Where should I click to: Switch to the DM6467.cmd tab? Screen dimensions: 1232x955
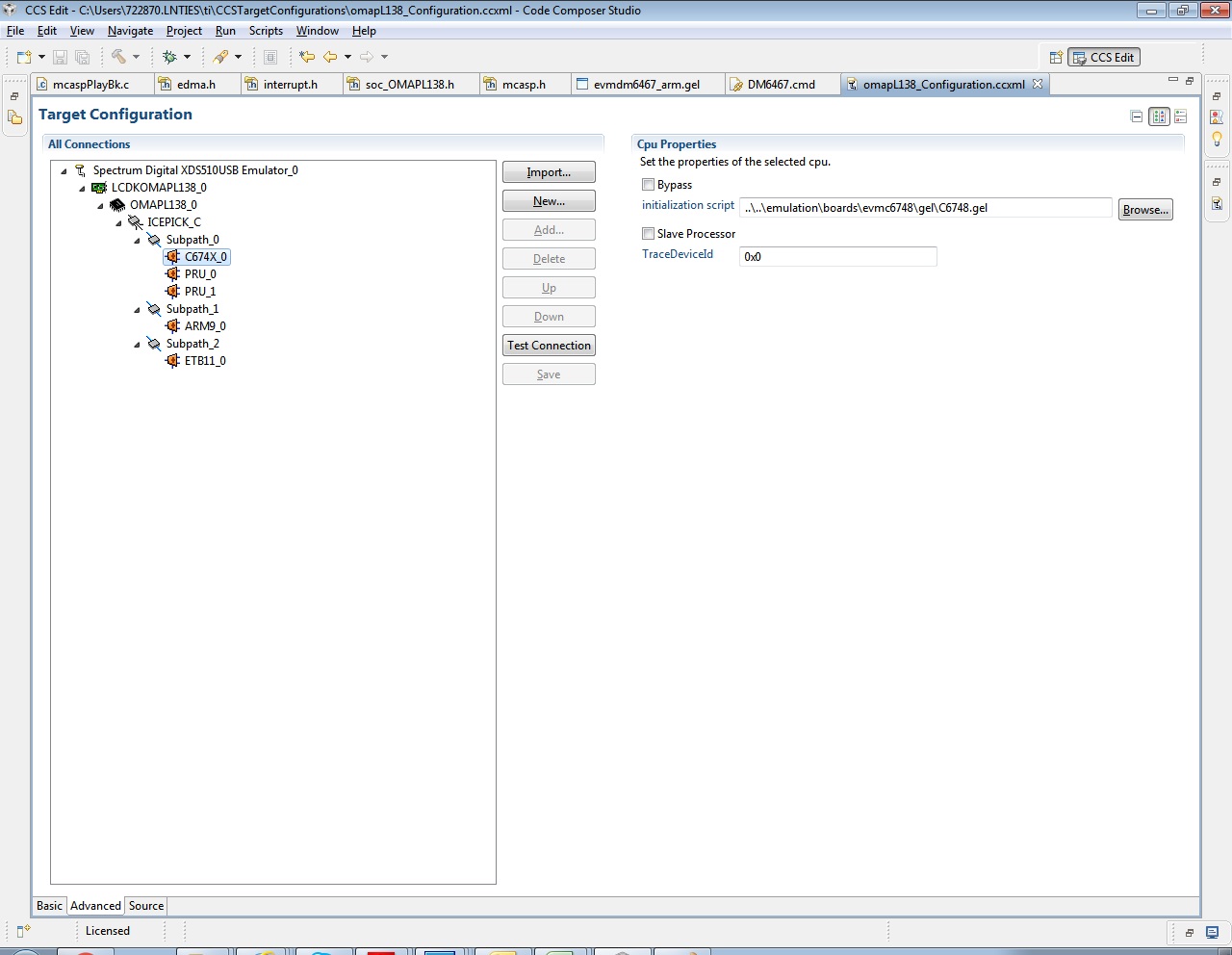[781, 84]
